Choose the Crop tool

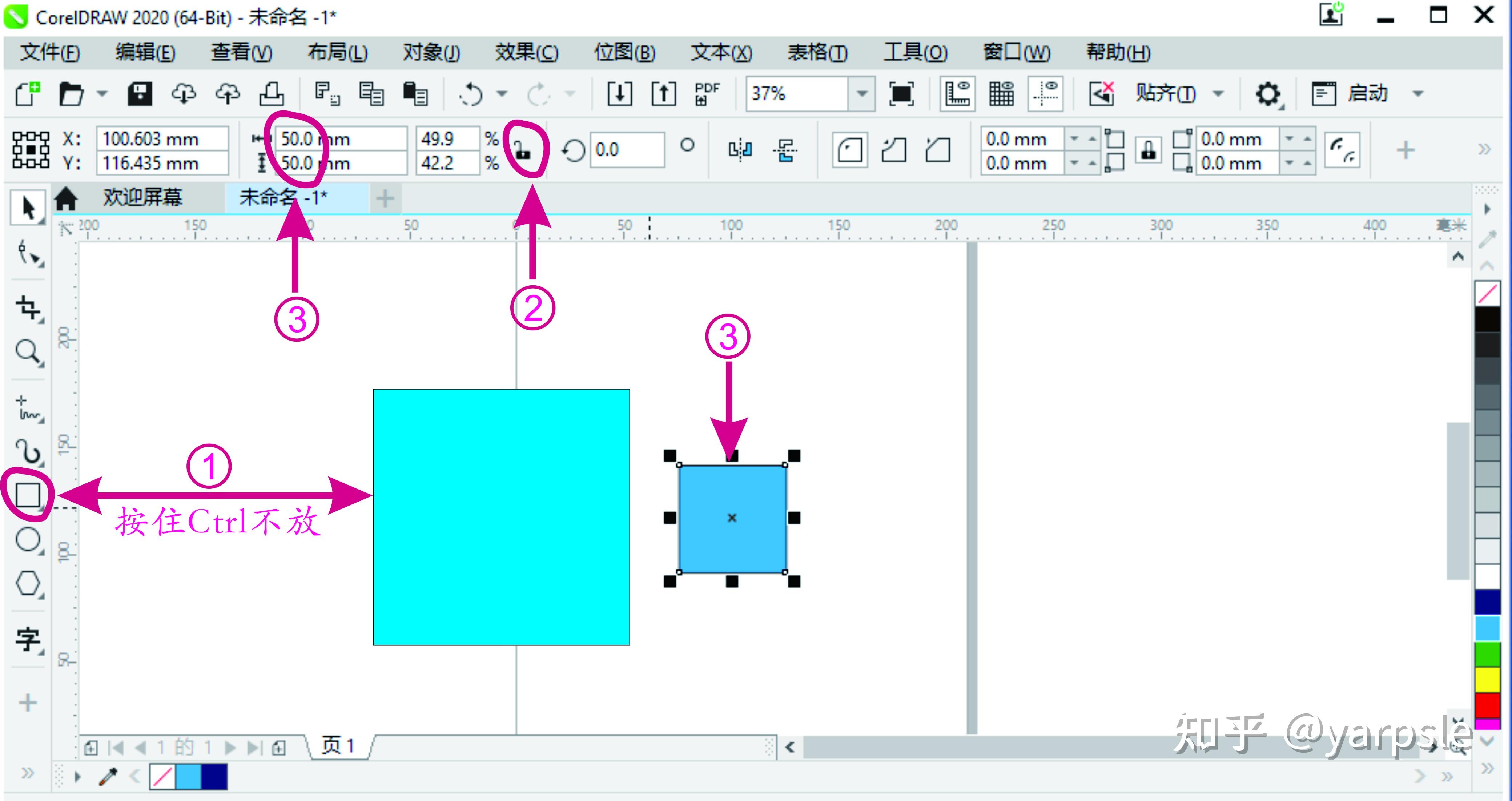pos(28,307)
